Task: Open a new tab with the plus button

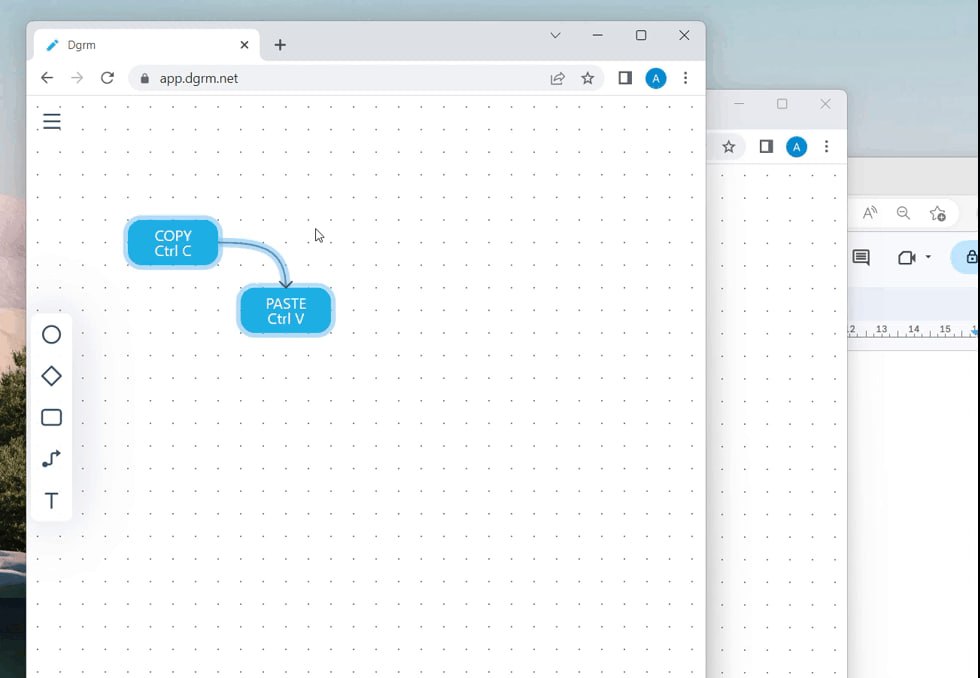Action: 280,45
